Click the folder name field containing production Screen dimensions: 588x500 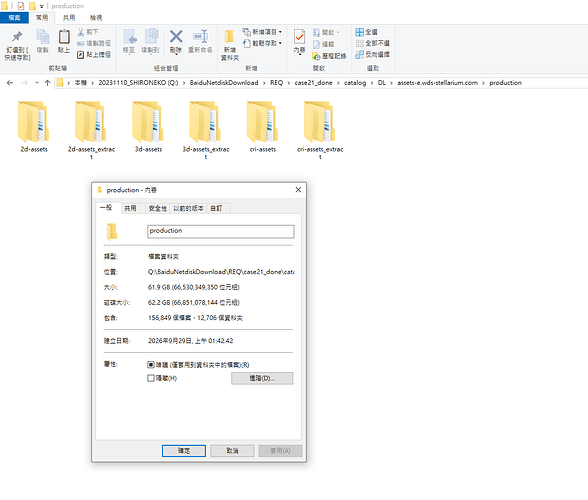pyautogui.click(x=220, y=231)
